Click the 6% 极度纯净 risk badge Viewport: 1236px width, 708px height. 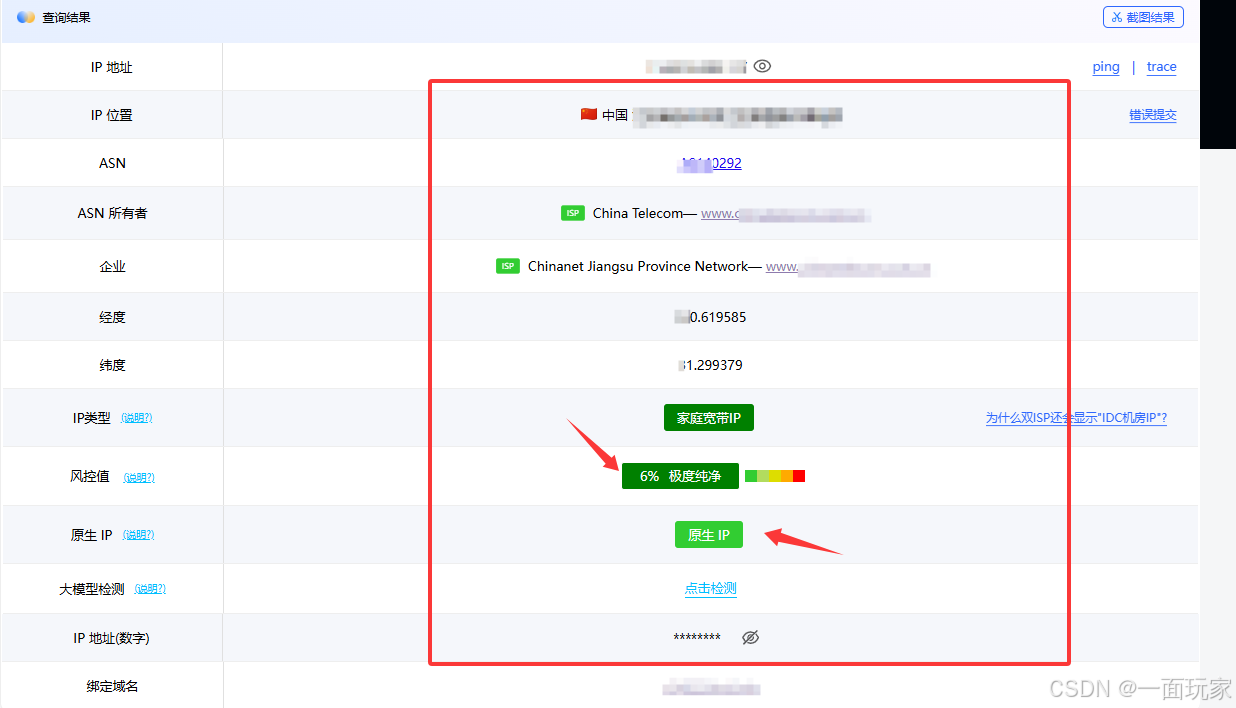(680, 476)
